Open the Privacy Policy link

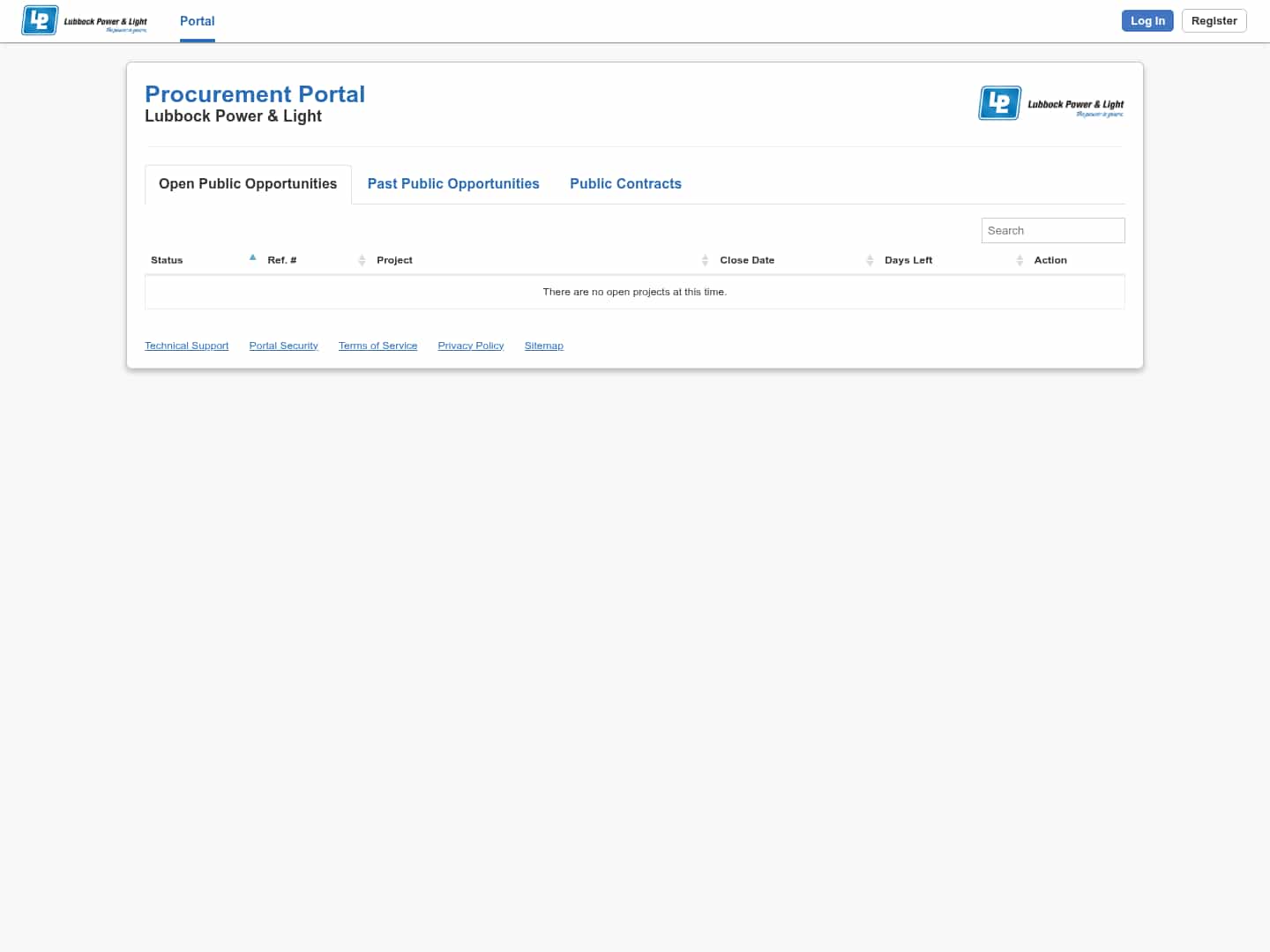point(471,346)
